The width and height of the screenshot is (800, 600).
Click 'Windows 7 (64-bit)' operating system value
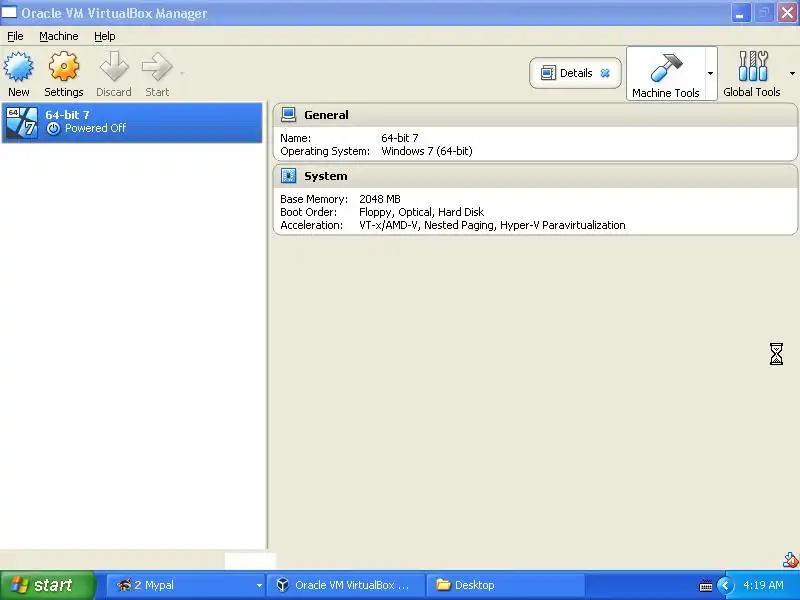tap(427, 151)
